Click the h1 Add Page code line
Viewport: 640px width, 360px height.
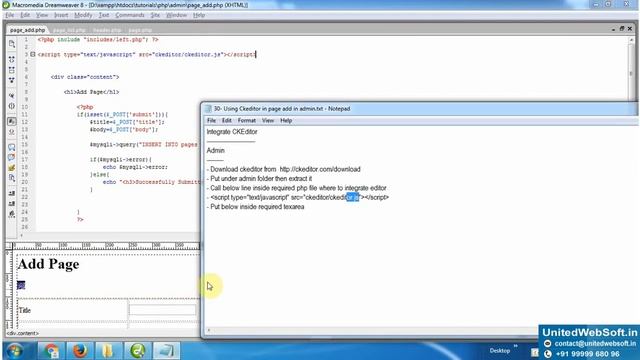pos(91,92)
